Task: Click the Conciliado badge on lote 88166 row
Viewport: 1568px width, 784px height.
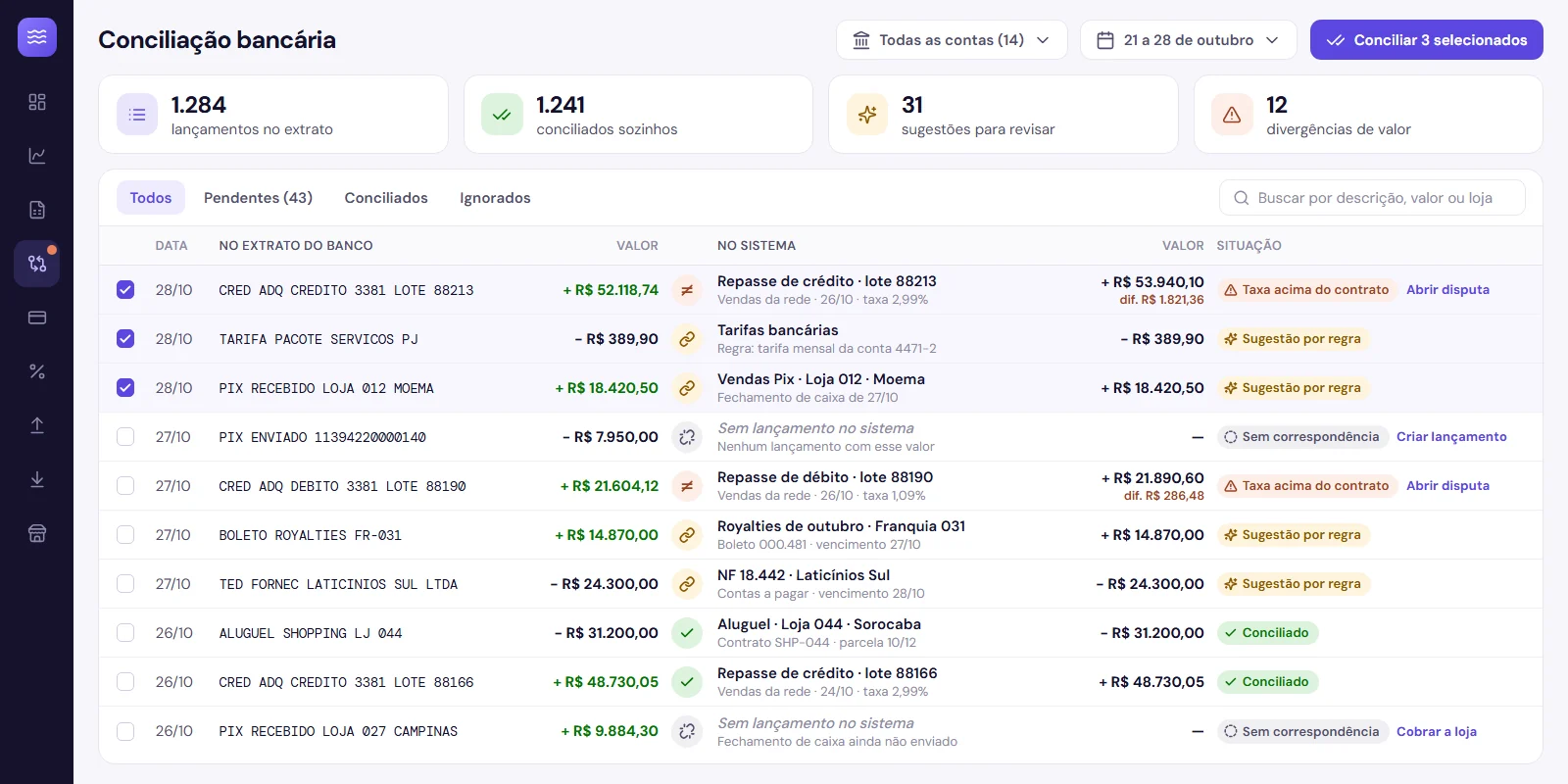Action: pyautogui.click(x=1268, y=682)
